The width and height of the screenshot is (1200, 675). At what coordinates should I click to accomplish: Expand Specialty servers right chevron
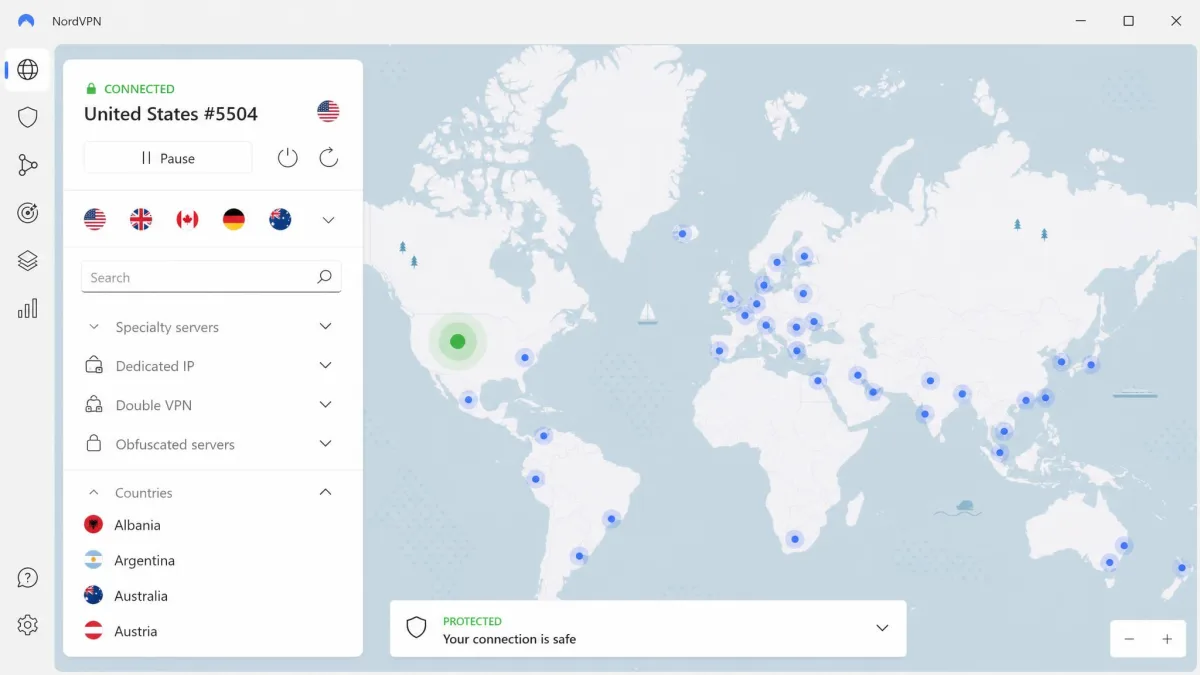tap(325, 327)
